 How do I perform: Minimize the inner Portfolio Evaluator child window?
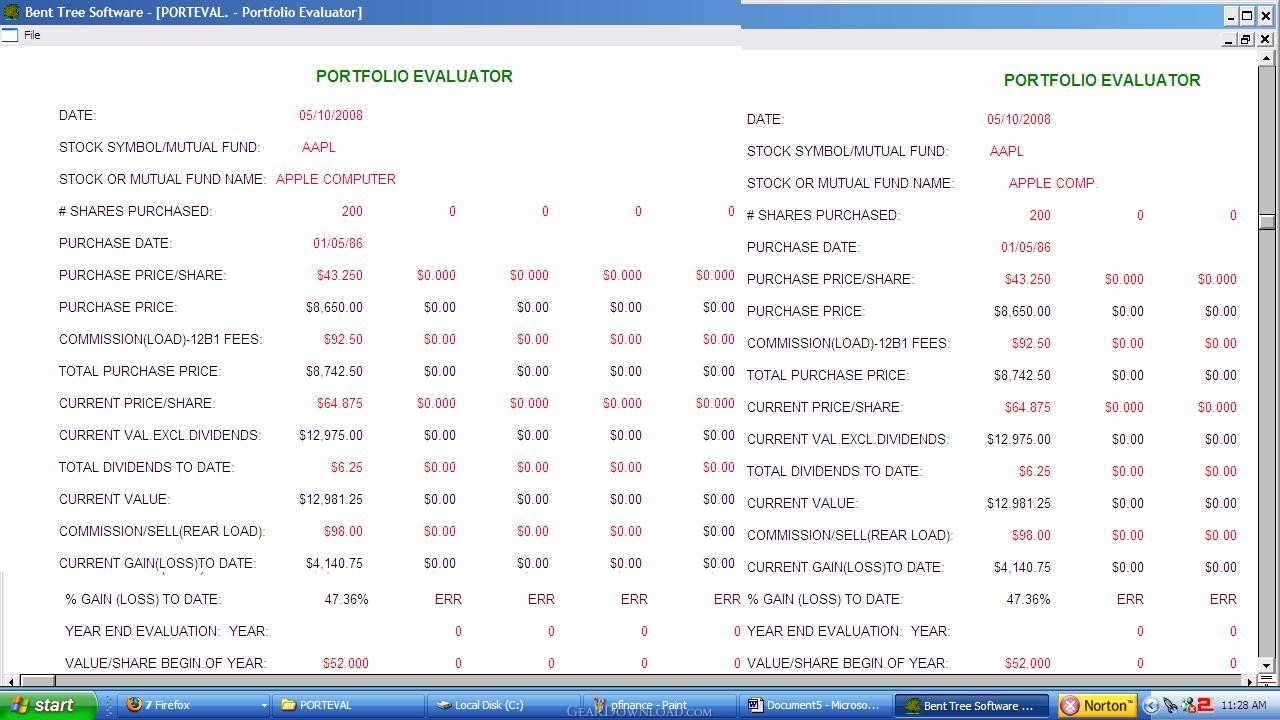(1229, 39)
